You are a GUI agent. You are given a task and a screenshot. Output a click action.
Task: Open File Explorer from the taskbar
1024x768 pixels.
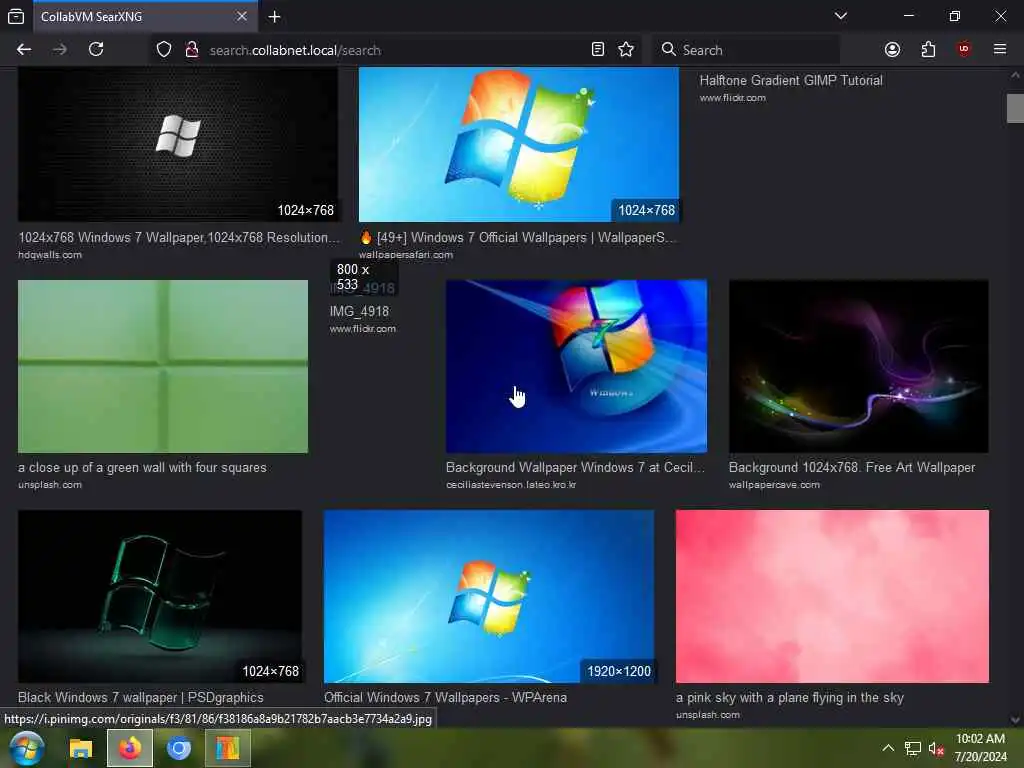click(x=81, y=748)
